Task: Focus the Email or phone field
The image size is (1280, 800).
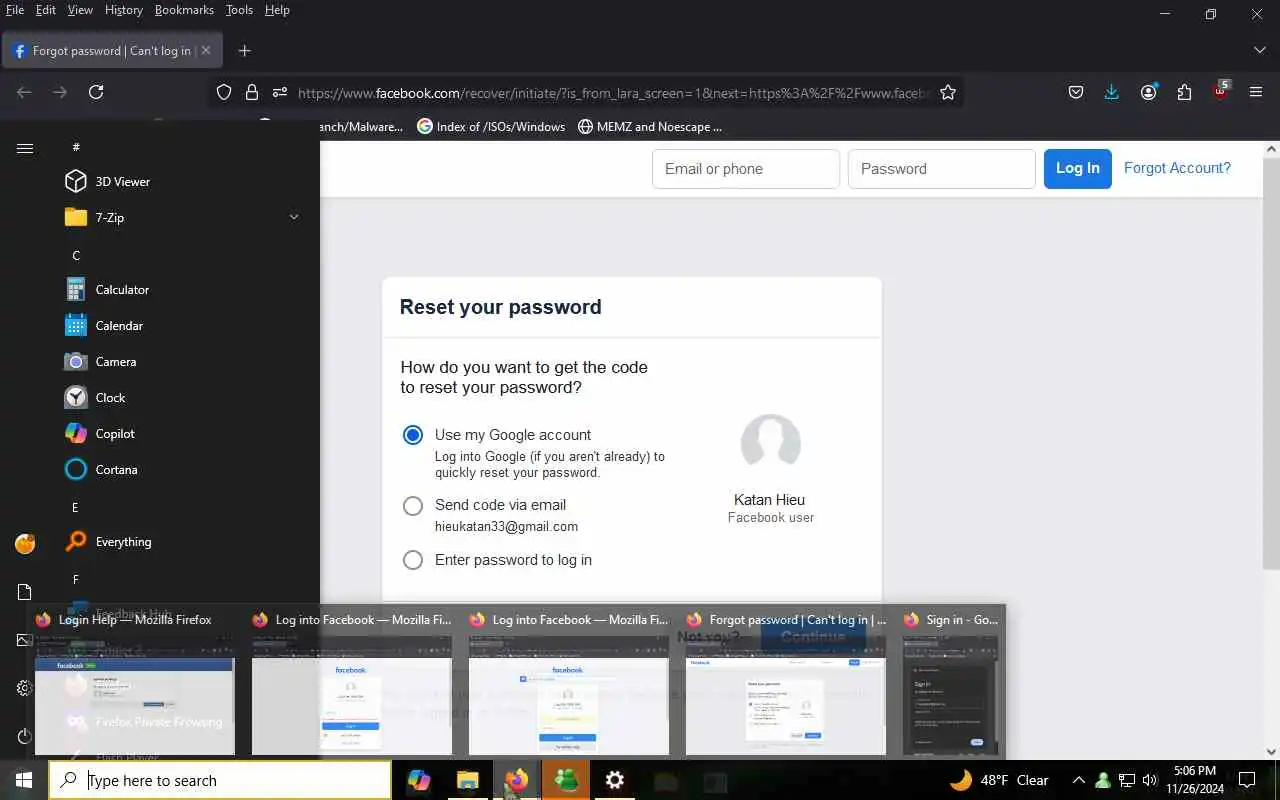Action: point(746,169)
